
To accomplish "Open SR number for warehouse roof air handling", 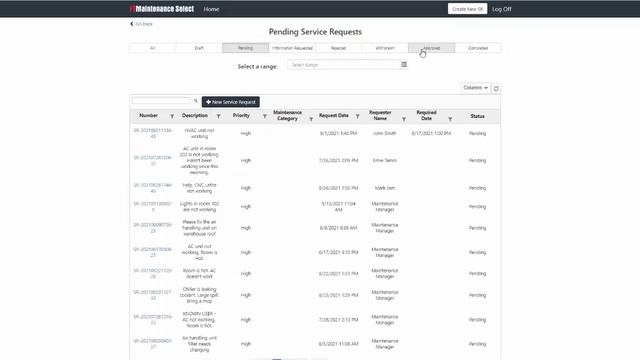I will click(153, 228).
